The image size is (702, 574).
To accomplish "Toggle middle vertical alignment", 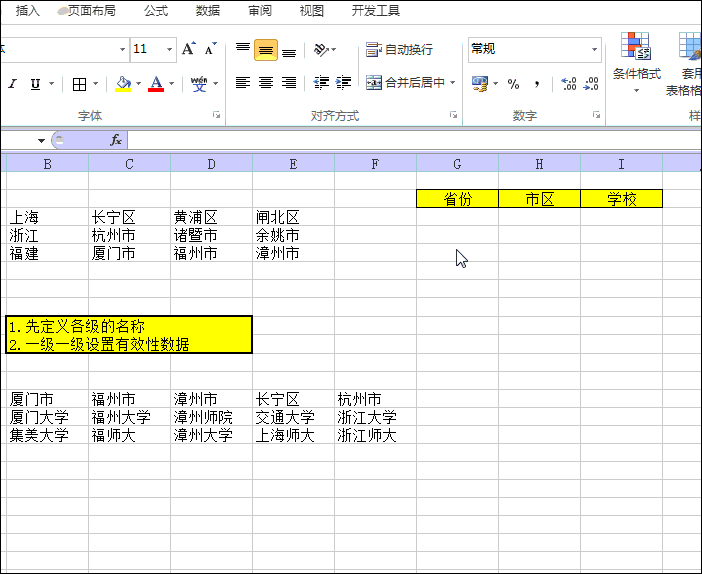I will coord(266,50).
